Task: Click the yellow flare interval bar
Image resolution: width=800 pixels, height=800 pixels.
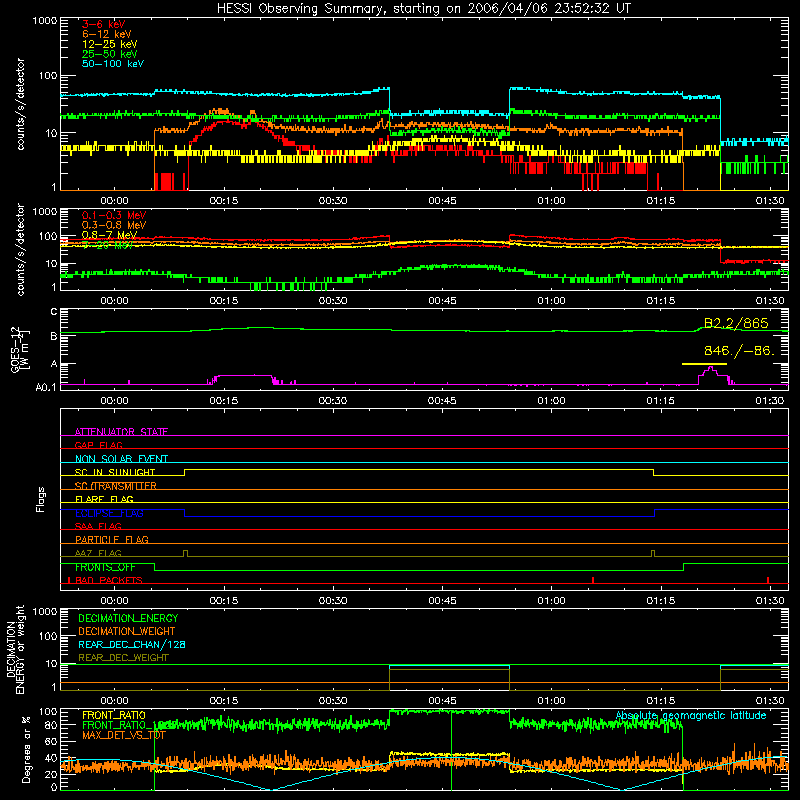Action: tap(704, 364)
